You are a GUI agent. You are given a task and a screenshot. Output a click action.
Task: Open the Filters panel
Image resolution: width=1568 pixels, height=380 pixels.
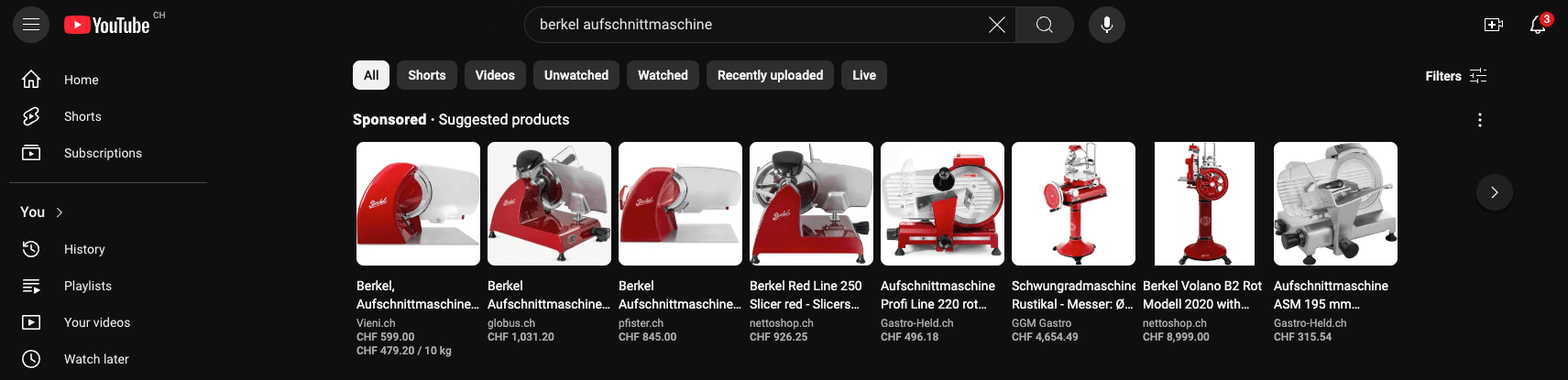coord(1456,76)
